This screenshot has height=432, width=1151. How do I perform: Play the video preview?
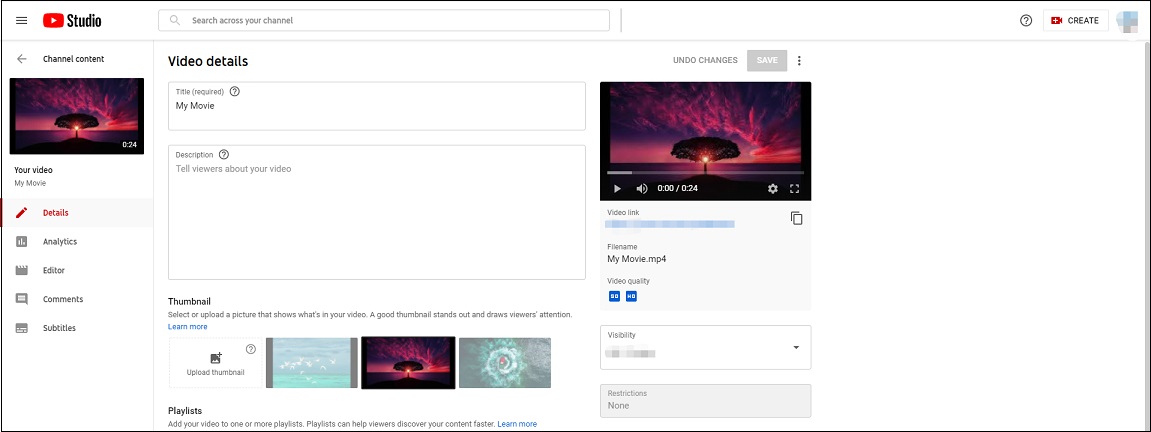coord(617,188)
